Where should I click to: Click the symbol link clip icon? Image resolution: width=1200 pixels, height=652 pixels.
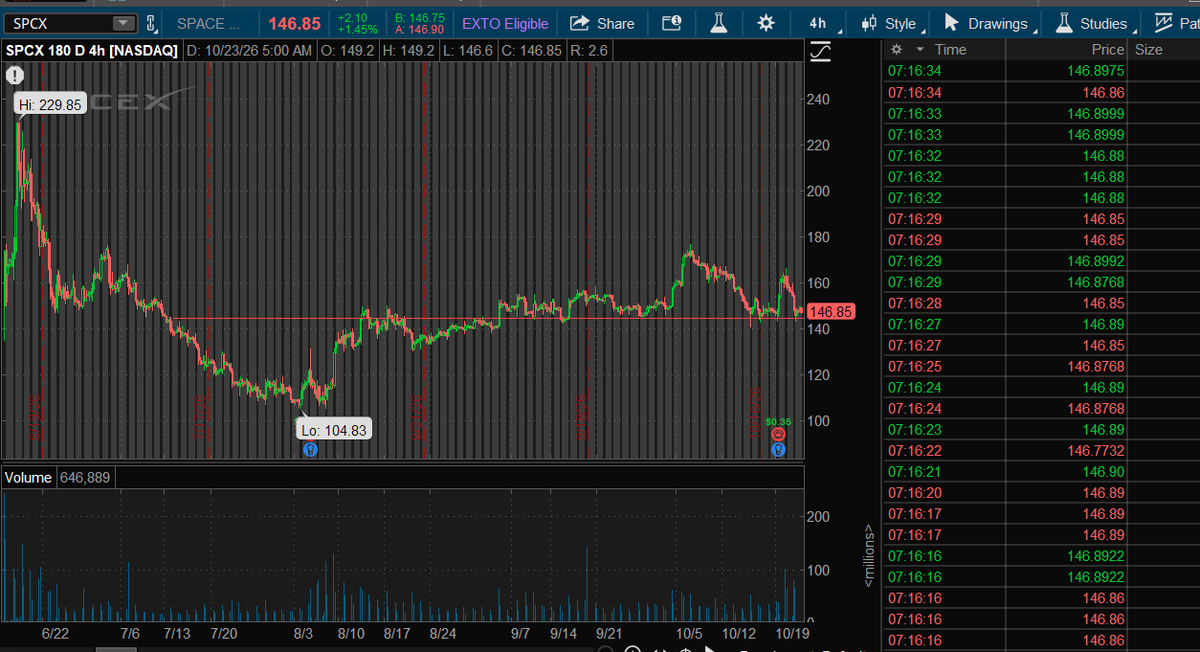[151, 23]
